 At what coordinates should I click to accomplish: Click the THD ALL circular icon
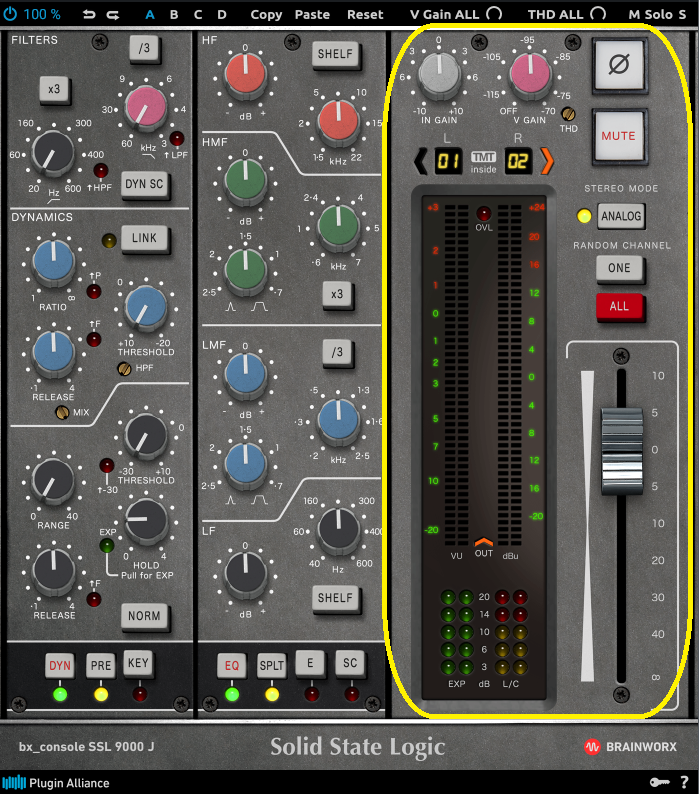[598, 14]
